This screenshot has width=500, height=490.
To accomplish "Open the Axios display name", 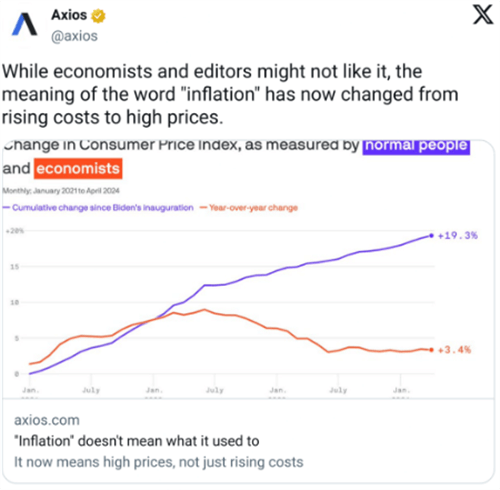I will click(x=69, y=15).
